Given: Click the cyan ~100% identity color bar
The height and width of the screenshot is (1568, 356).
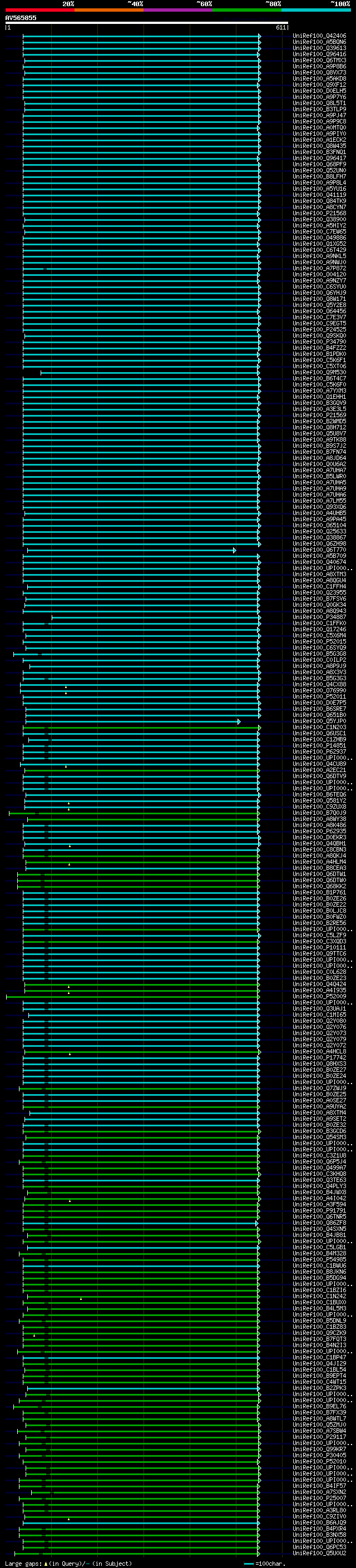Looking at the screenshot, I should [317, 10].
